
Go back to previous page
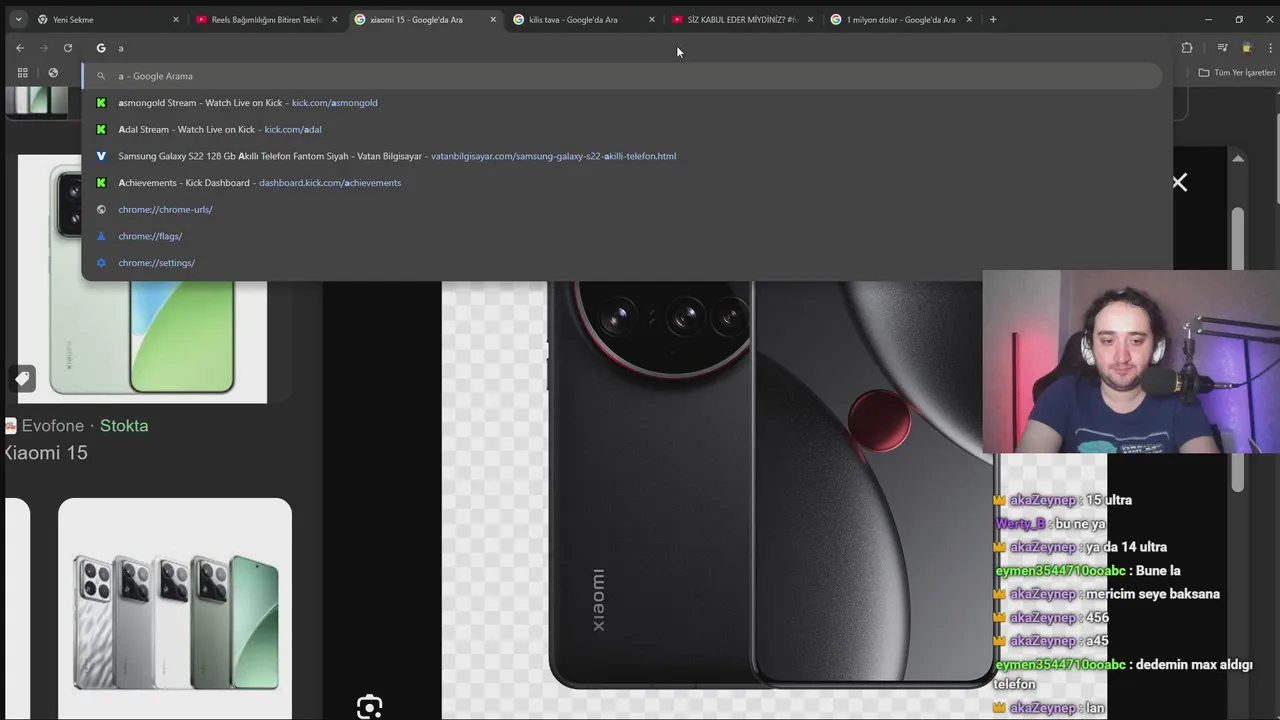tap(20, 48)
